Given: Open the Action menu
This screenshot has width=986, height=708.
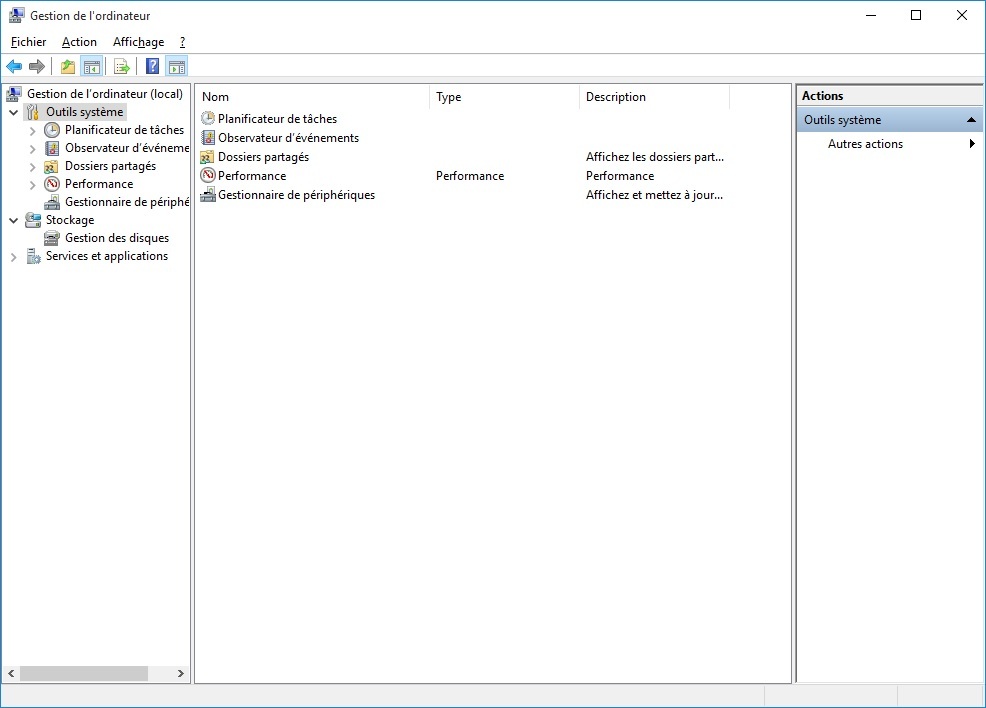Looking at the screenshot, I should [79, 41].
